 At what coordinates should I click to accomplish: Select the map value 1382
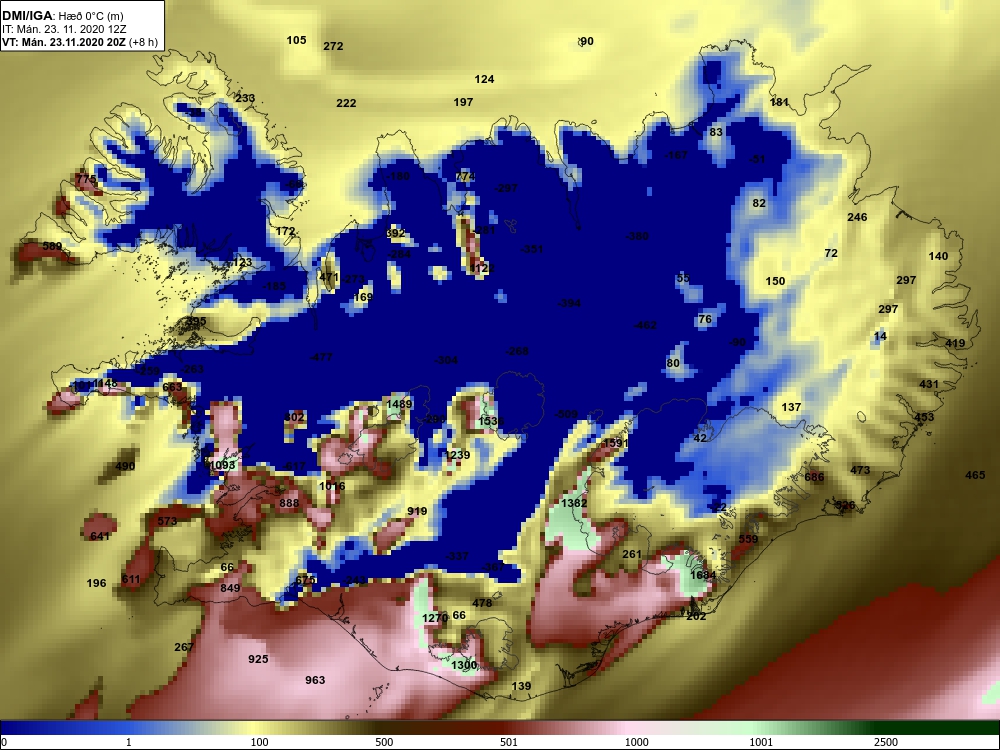tap(574, 503)
